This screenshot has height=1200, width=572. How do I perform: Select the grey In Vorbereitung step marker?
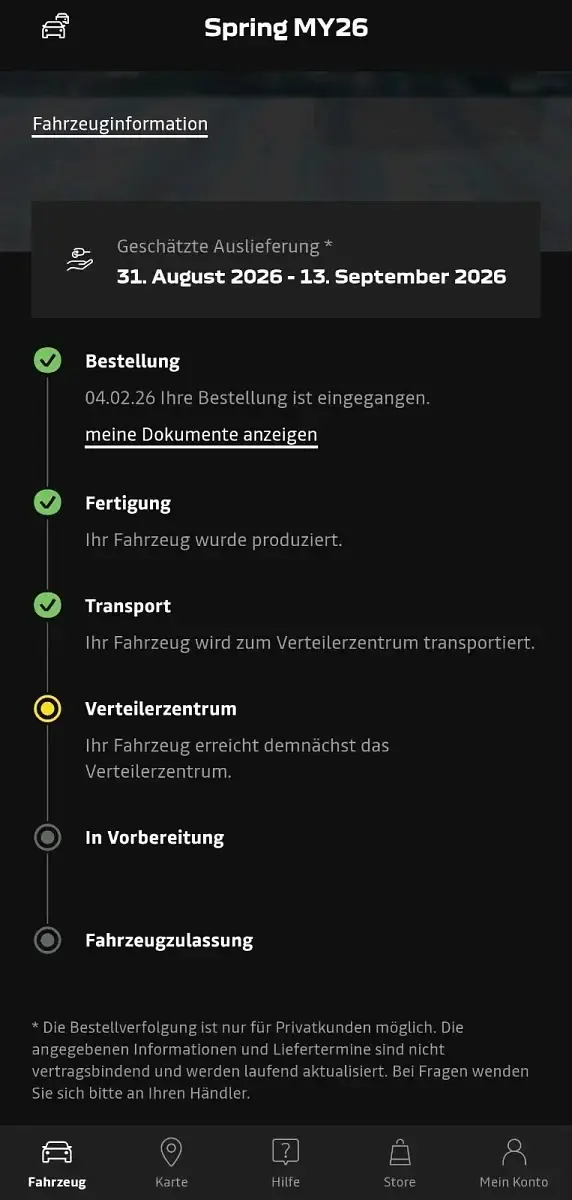pyautogui.click(x=47, y=837)
